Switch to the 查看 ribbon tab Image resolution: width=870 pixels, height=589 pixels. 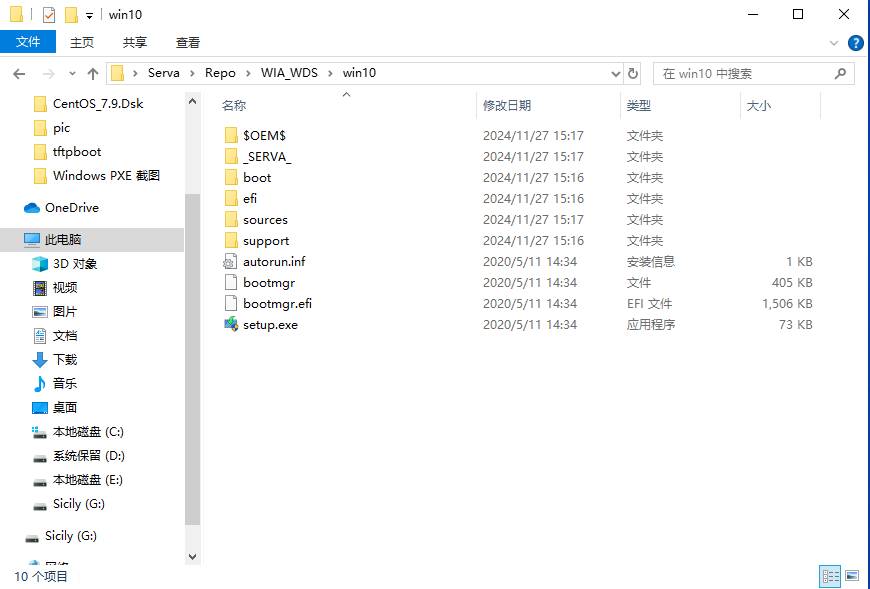[x=188, y=42]
